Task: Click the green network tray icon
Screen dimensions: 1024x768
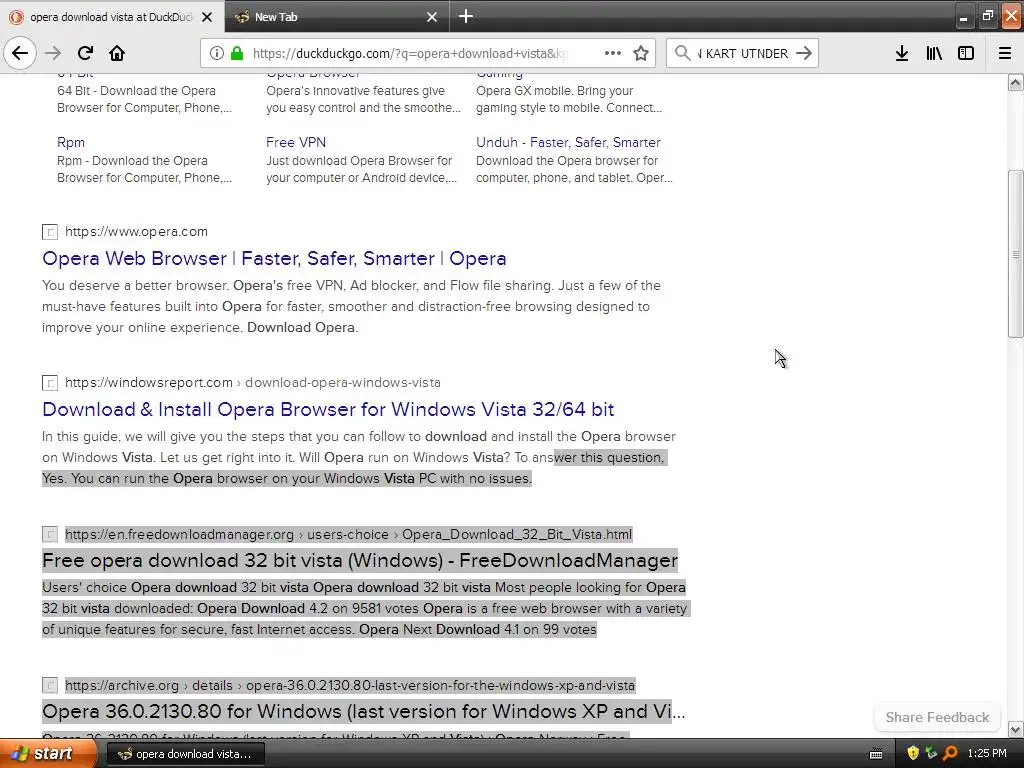Action: 931,753
